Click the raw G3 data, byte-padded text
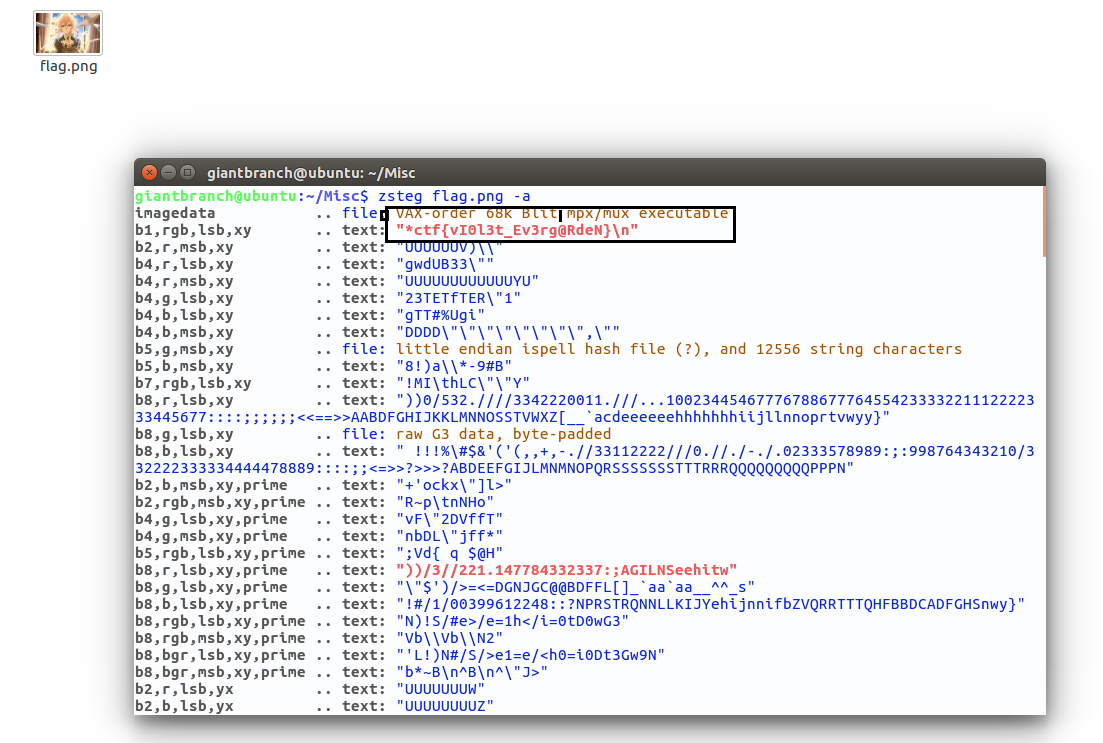Image resolution: width=1103 pixels, height=743 pixels. pos(504,434)
